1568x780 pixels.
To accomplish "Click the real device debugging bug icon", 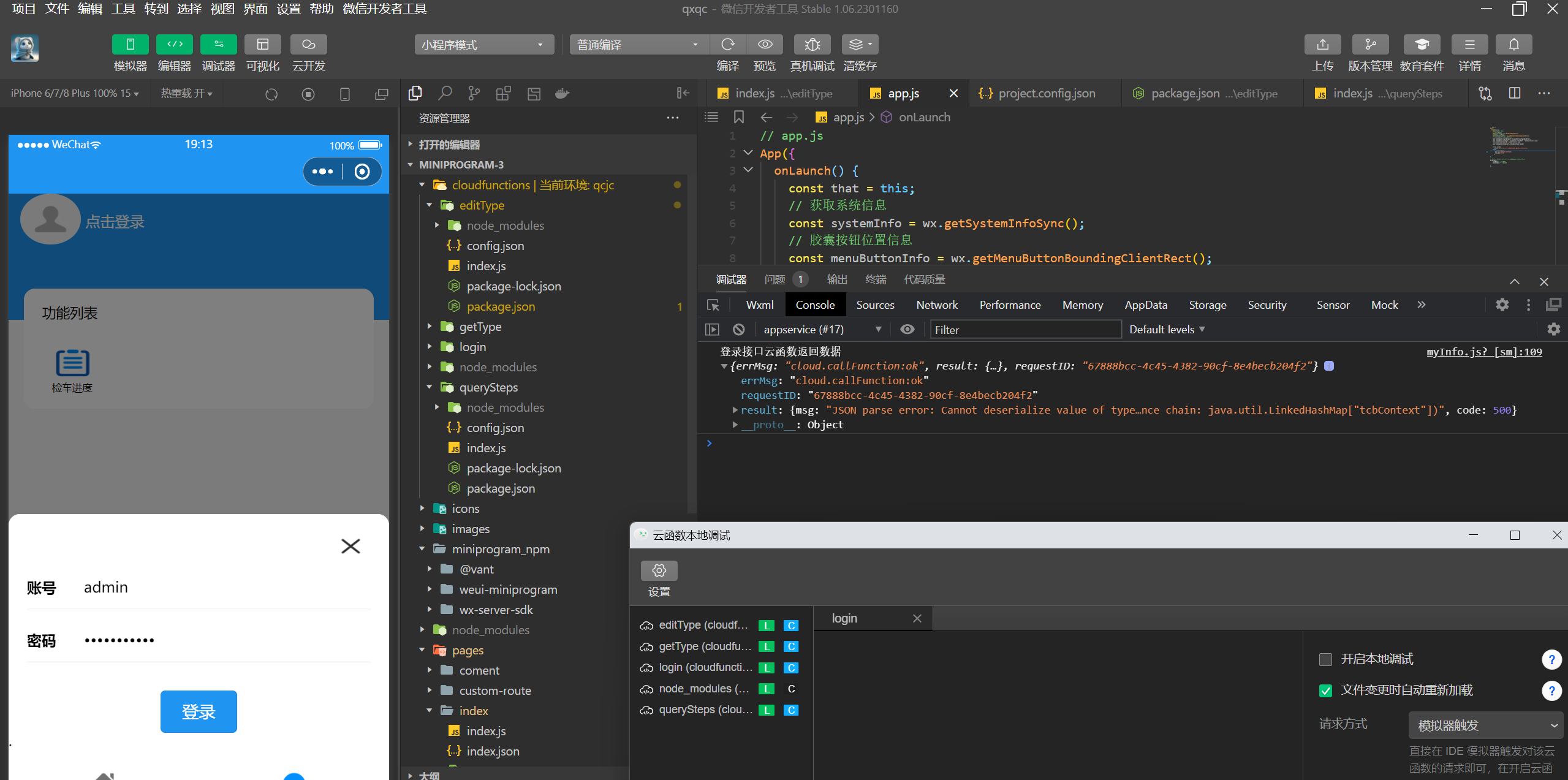I will 812,45.
